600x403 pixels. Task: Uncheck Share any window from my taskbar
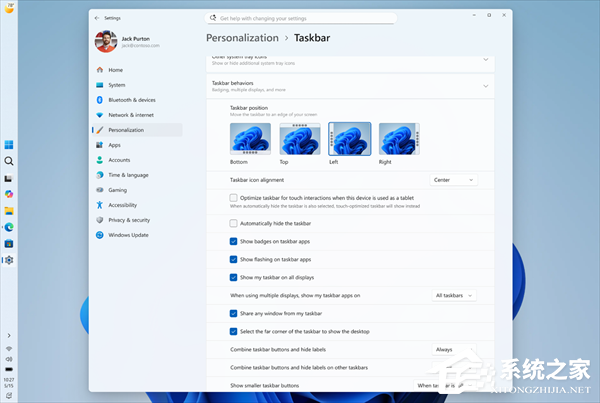tap(233, 313)
